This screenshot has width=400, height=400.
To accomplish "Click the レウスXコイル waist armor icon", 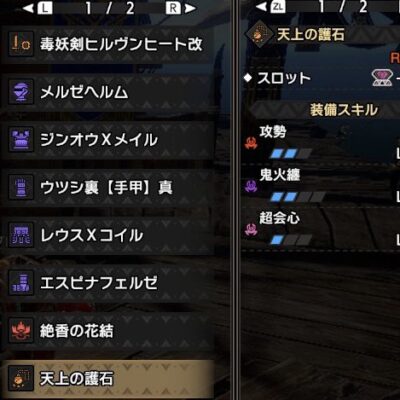I will click(x=21, y=235).
